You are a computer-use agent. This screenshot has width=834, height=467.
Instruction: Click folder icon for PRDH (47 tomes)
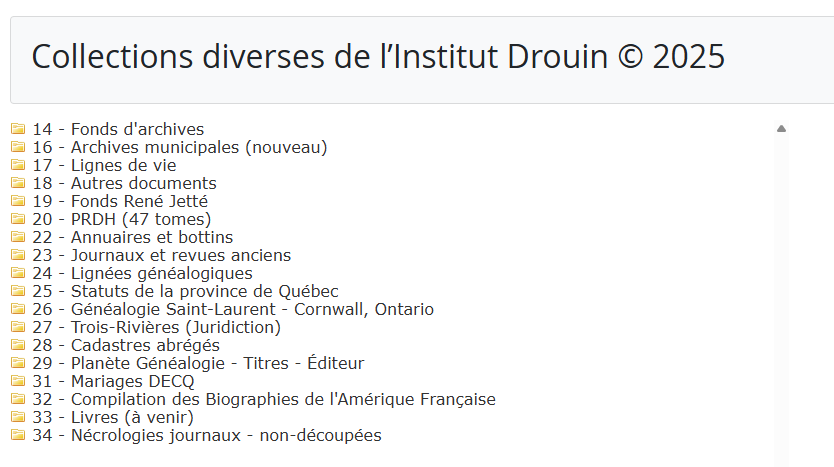pyautogui.click(x=18, y=219)
